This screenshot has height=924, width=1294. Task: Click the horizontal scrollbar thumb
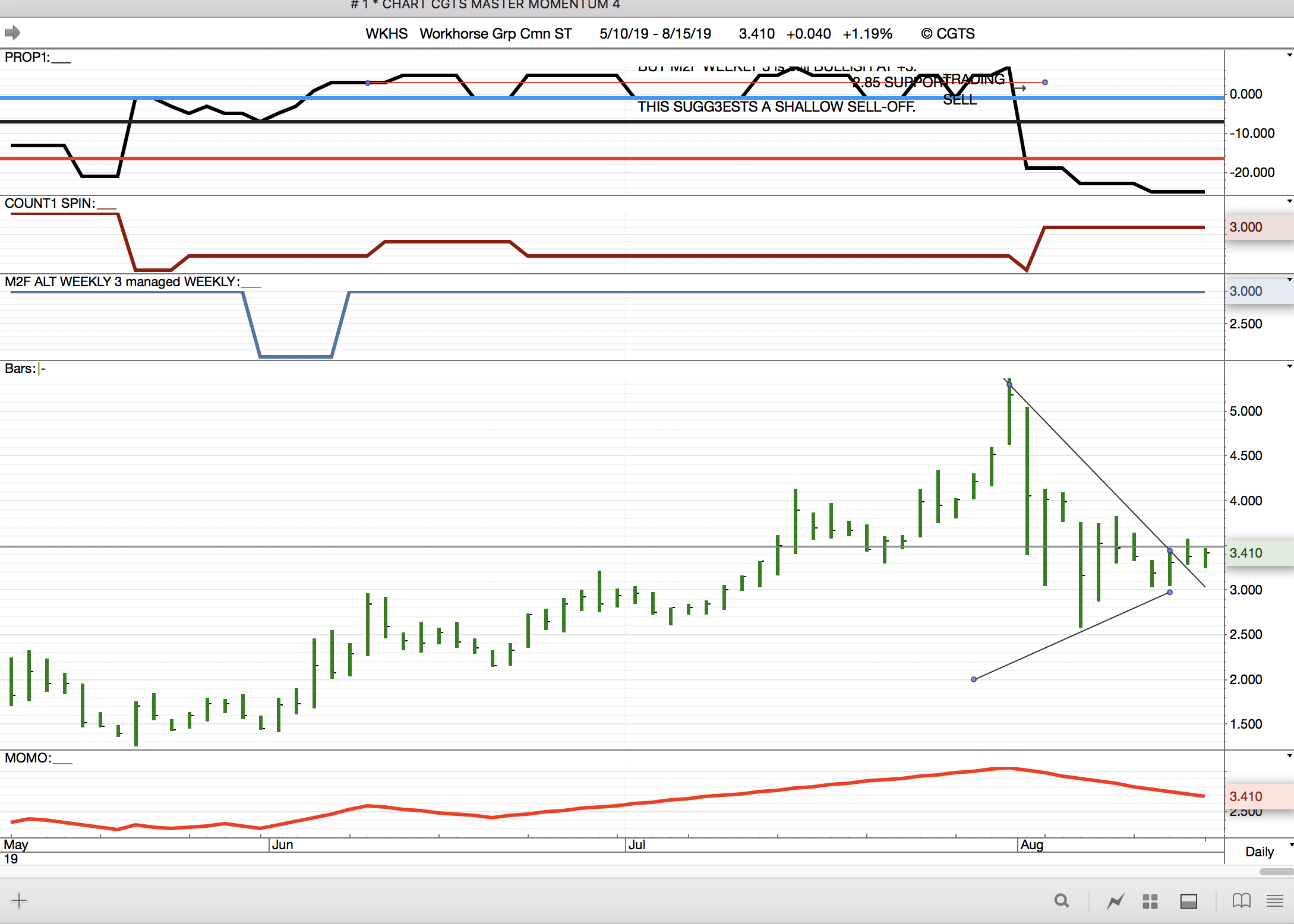pos(1276,872)
